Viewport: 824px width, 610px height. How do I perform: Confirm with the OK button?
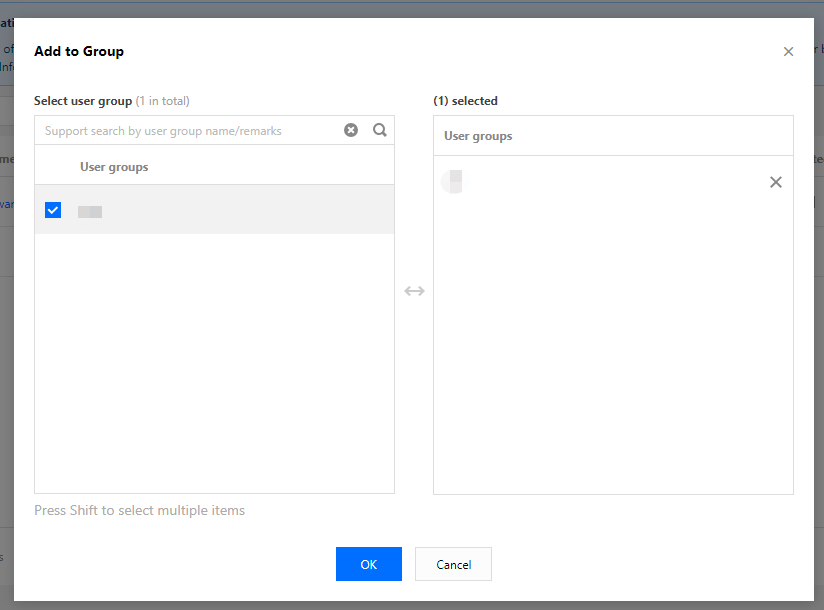368,564
